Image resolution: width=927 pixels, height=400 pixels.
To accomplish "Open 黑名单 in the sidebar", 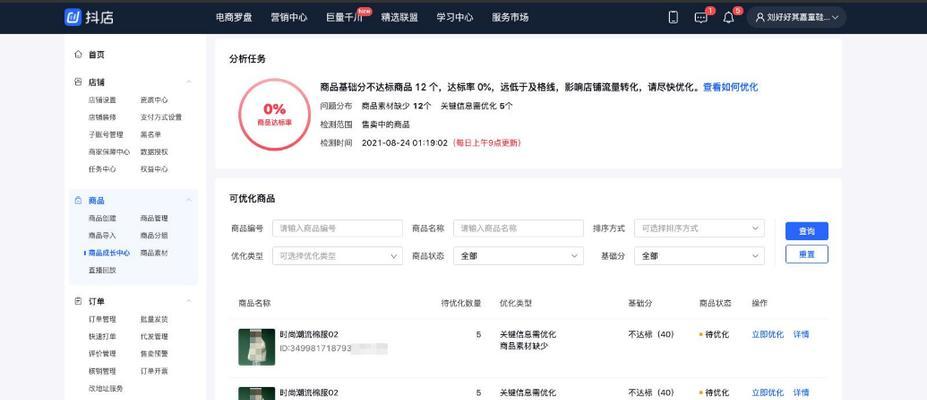I will [151, 135].
